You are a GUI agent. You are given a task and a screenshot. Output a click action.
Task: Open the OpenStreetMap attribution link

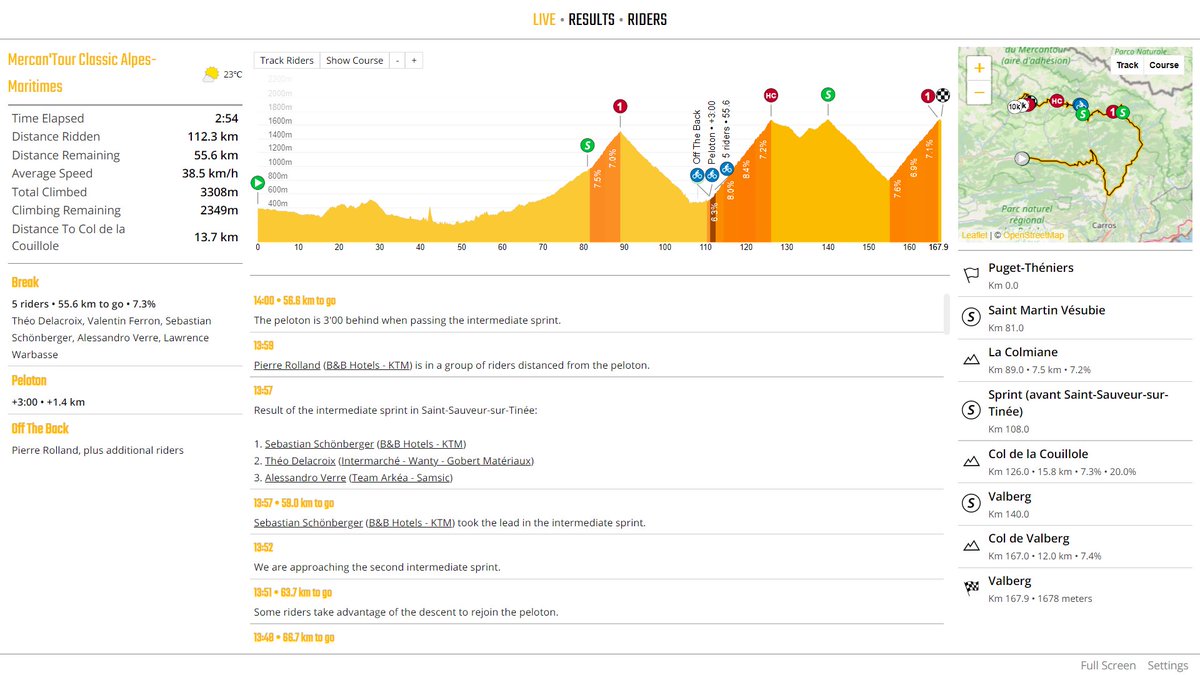1034,235
